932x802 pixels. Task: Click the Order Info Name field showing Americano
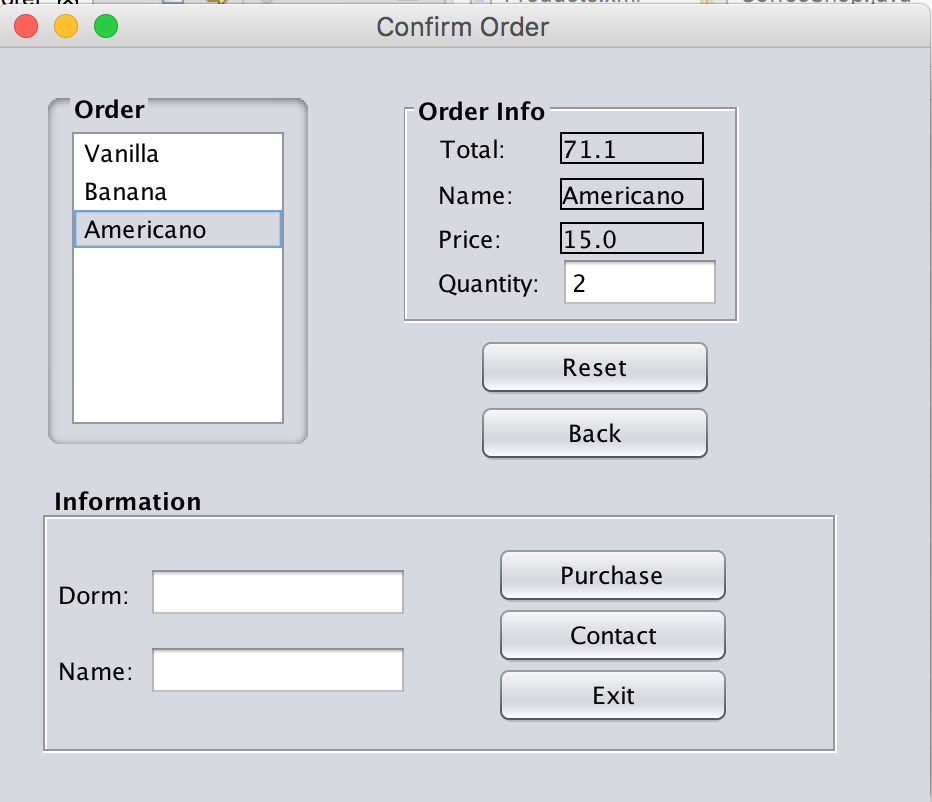point(632,194)
